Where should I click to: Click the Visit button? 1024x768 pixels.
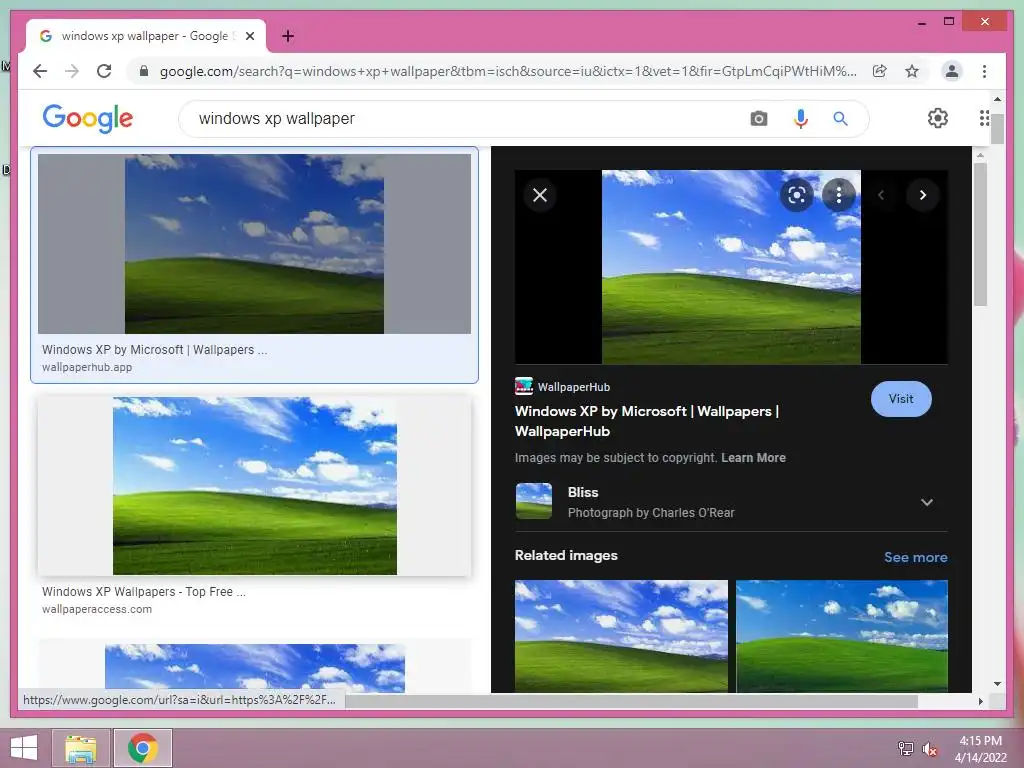tap(901, 398)
